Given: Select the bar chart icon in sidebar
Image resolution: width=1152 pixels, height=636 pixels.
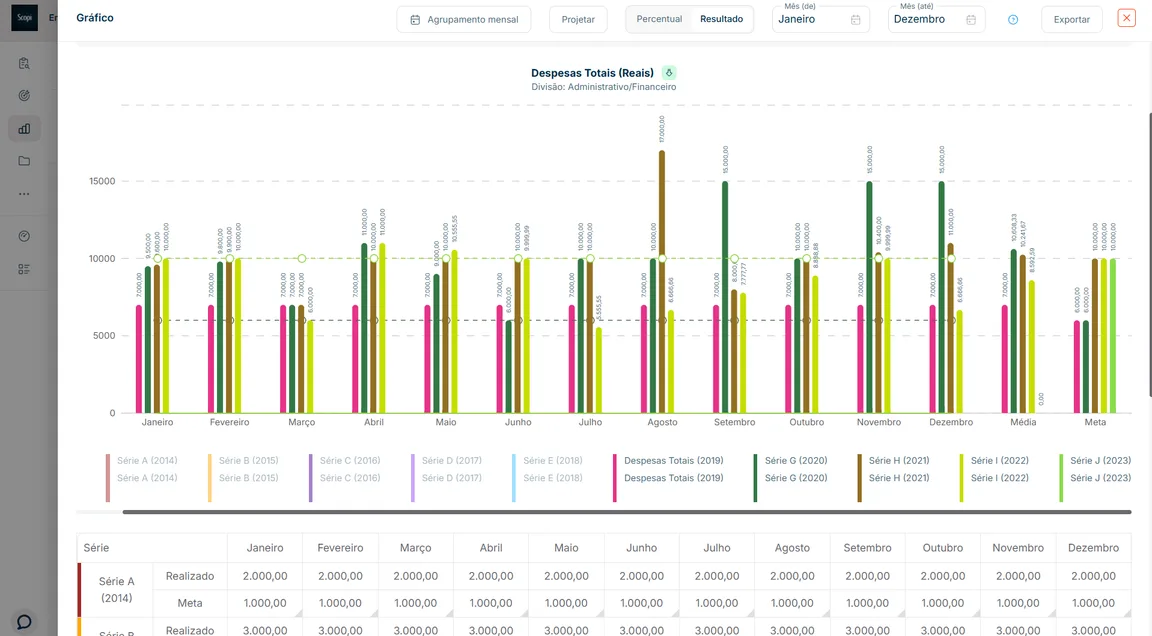Looking at the screenshot, I should [x=24, y=129].
